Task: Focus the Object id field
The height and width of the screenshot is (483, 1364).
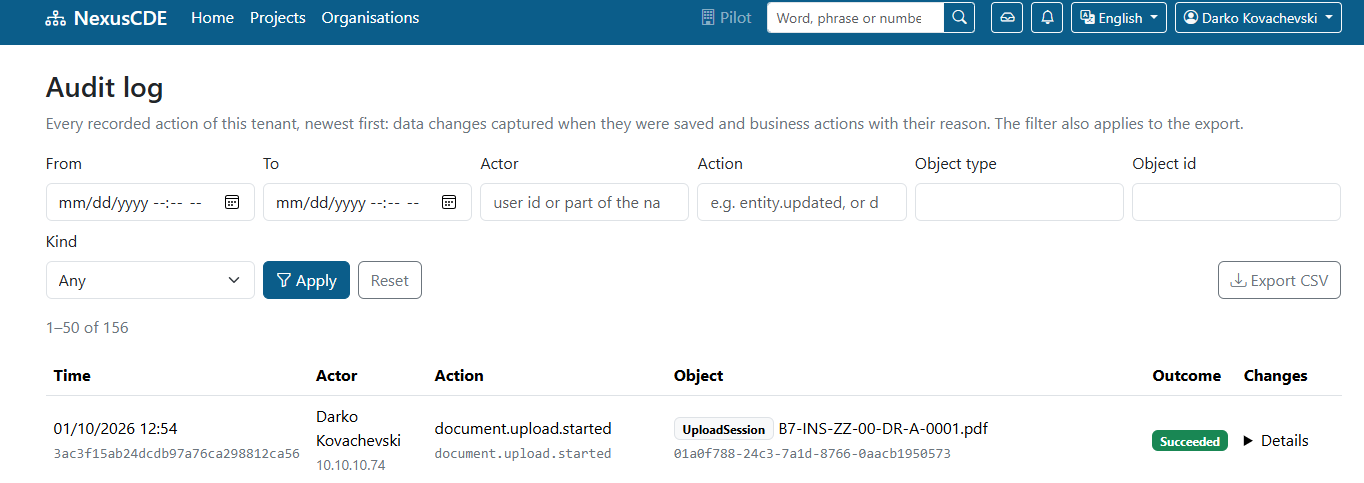Action: click(x=1236, y=202)
